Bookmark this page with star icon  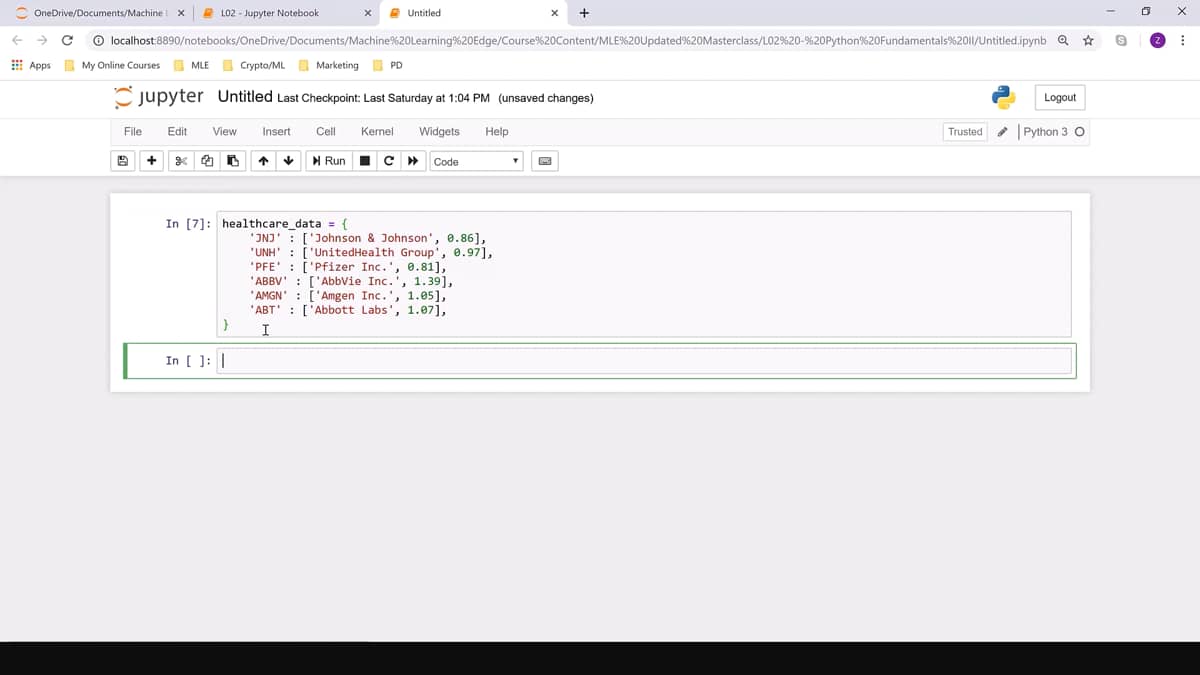point(1088,40)
